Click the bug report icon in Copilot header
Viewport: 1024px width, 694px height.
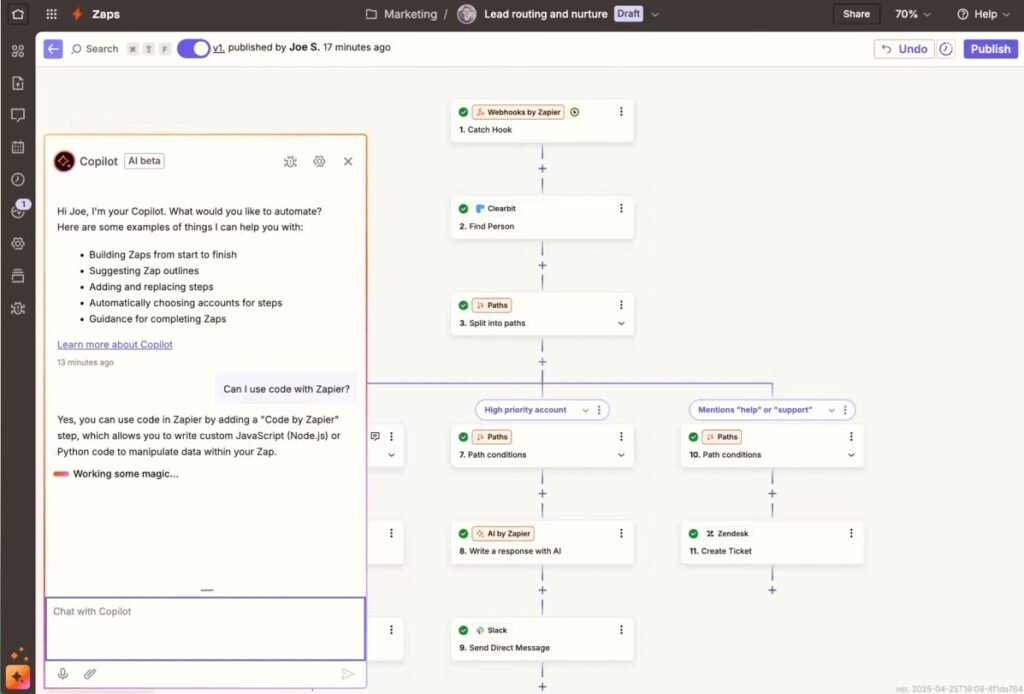(x=290, y=161)
